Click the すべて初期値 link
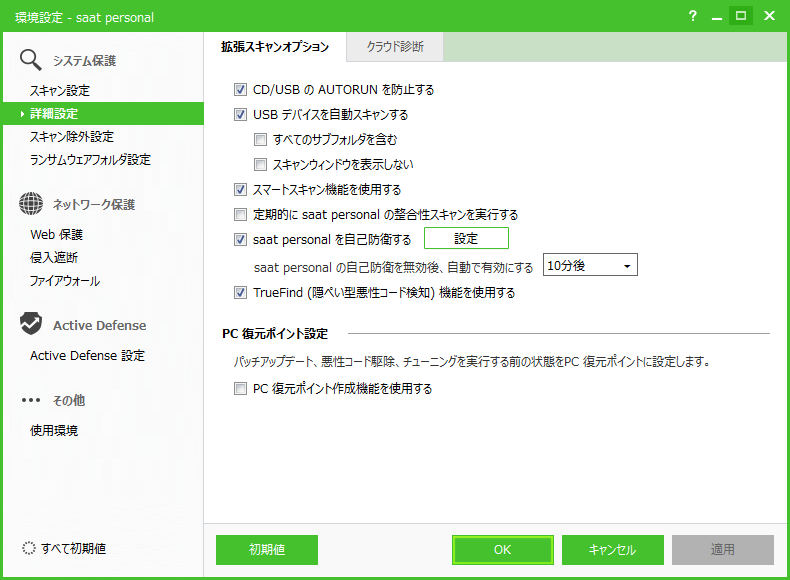Viewport: 790px width, 580px height. [x=74, y=548]
